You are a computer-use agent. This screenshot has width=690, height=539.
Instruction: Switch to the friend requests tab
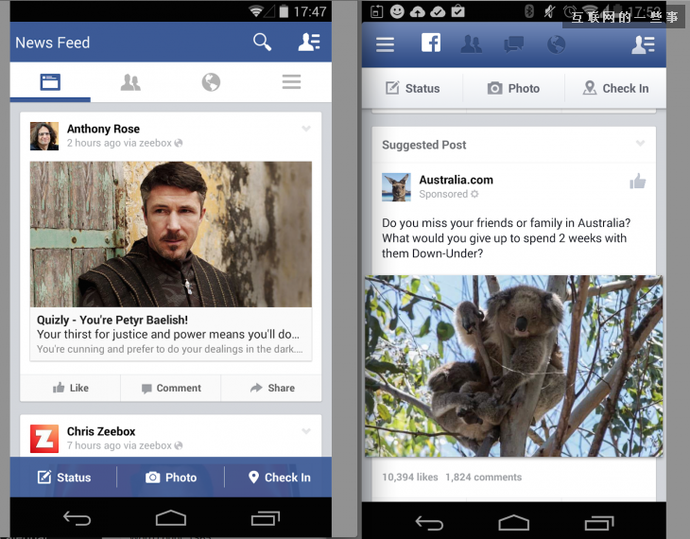point(130,82)
